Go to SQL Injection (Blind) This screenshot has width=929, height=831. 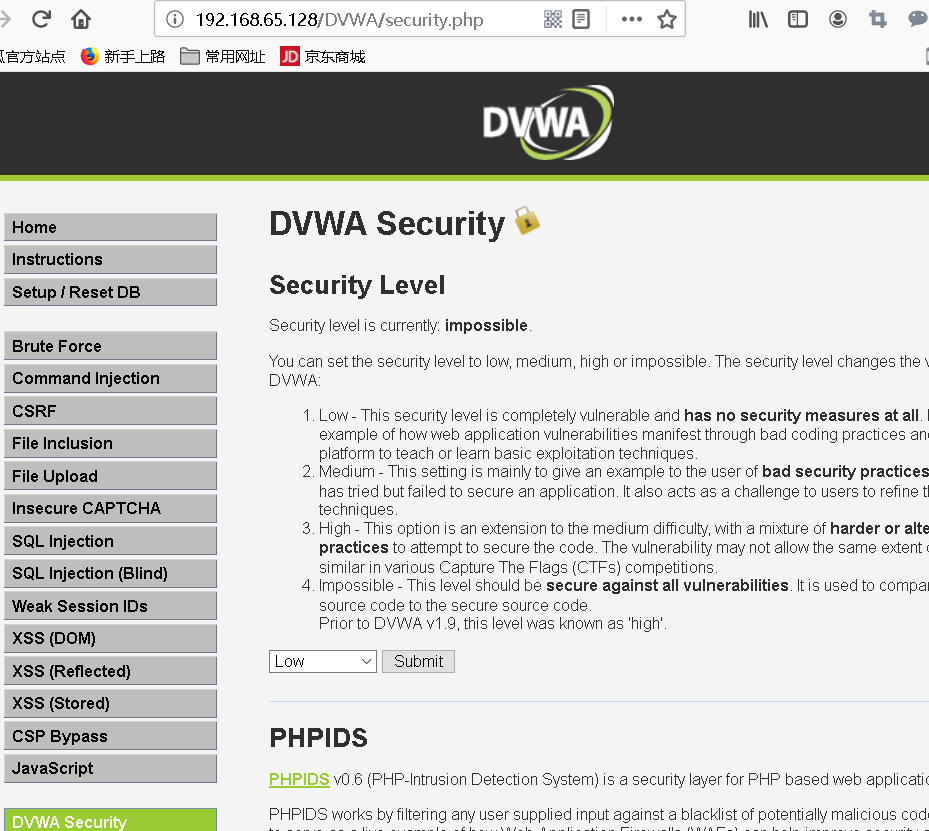110,573
